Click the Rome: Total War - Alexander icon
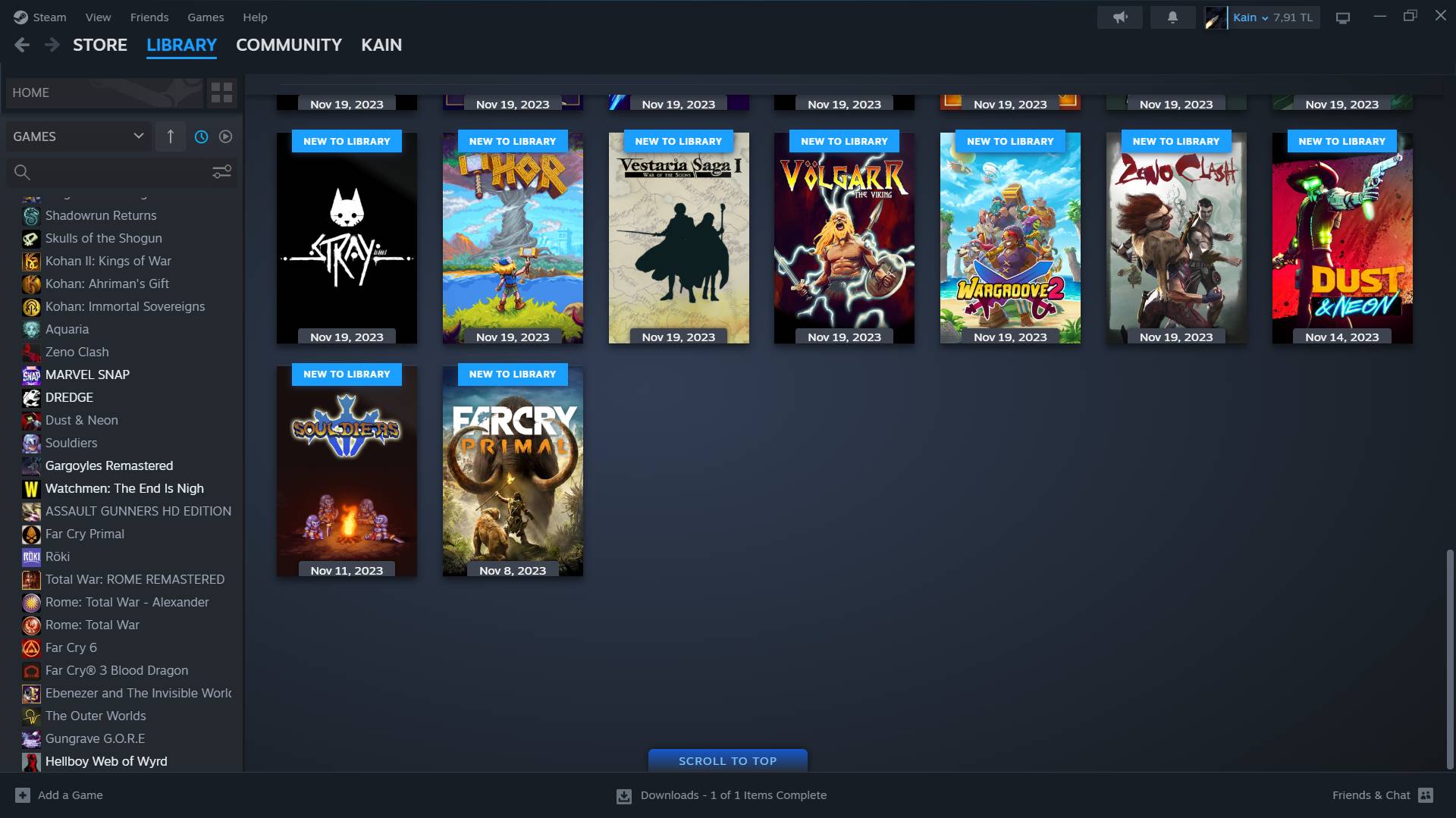This screenshot has height=818, width=1456. [x=31, y=603]
